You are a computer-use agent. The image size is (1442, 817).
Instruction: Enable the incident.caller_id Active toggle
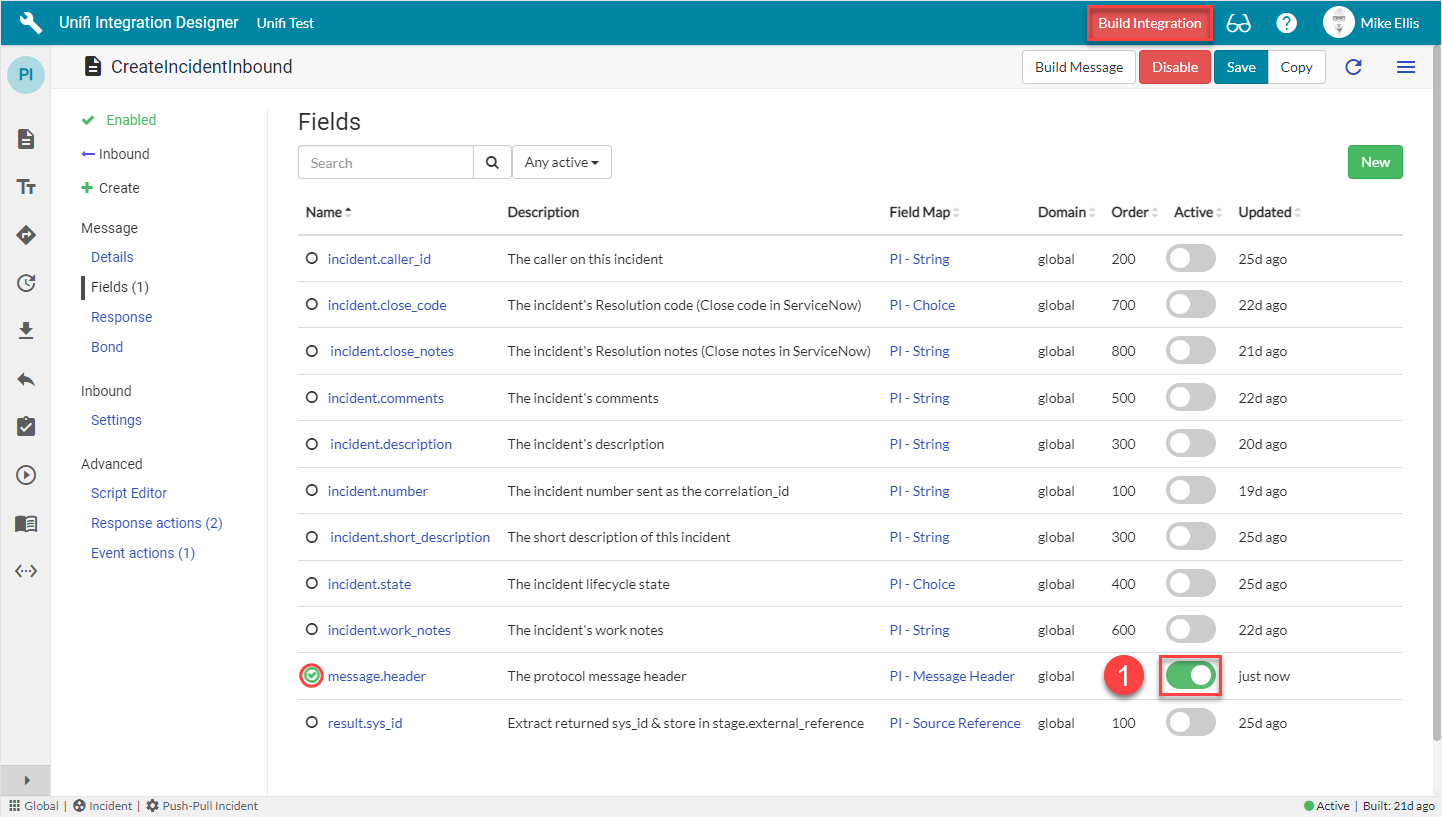pos(1190,259)
